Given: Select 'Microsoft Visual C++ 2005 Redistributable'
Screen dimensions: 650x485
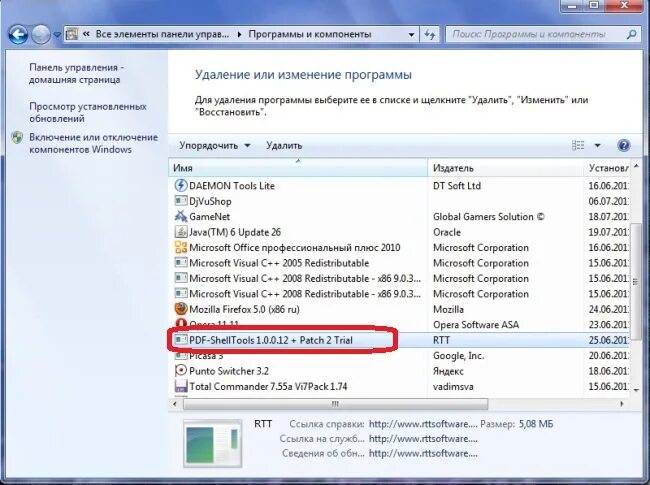Looking at the screenshot, I should coord(279,263).
